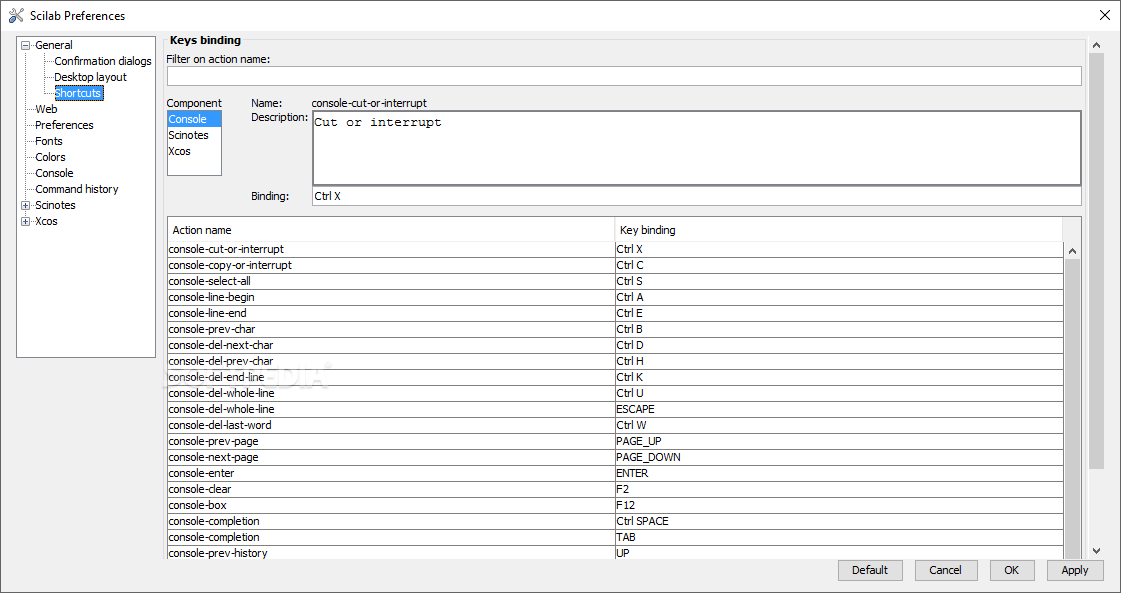The height and width of the screenshot is (593, 1121).
Task: Click the Ctrl S key binding cell
Action: click(839, 281)
